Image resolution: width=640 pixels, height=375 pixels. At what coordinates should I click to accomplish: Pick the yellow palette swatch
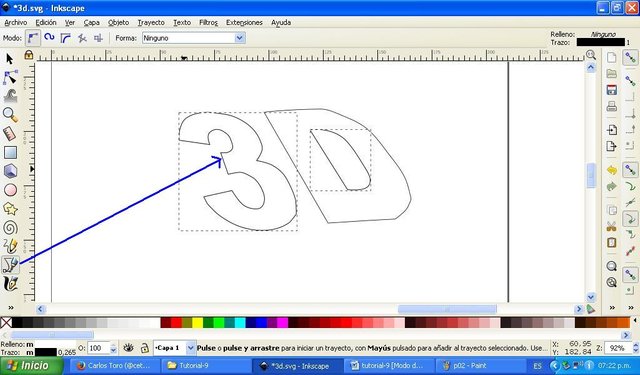pos(198,323)
